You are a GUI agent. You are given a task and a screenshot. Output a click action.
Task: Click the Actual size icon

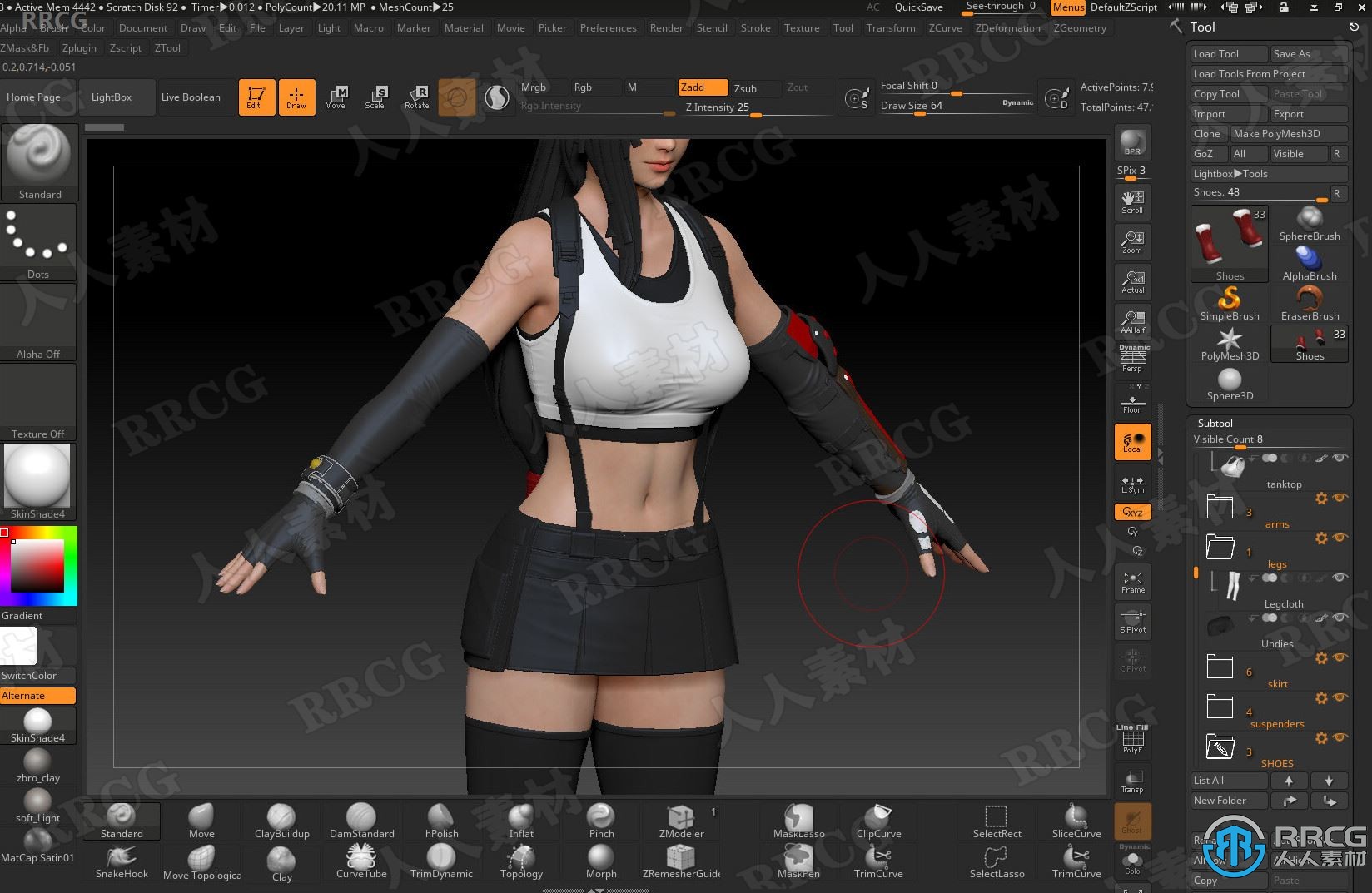1132,282
